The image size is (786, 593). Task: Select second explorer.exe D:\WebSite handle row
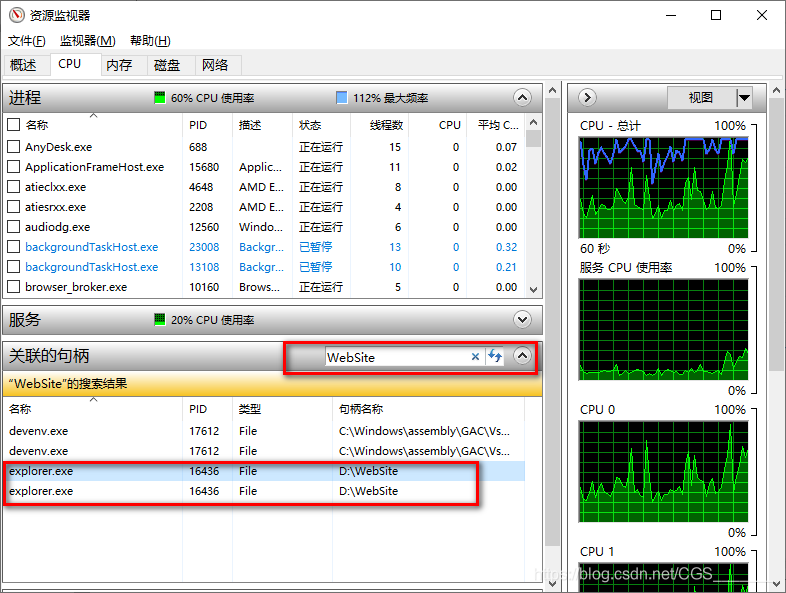pyautogui.click(x=264, y=491)
